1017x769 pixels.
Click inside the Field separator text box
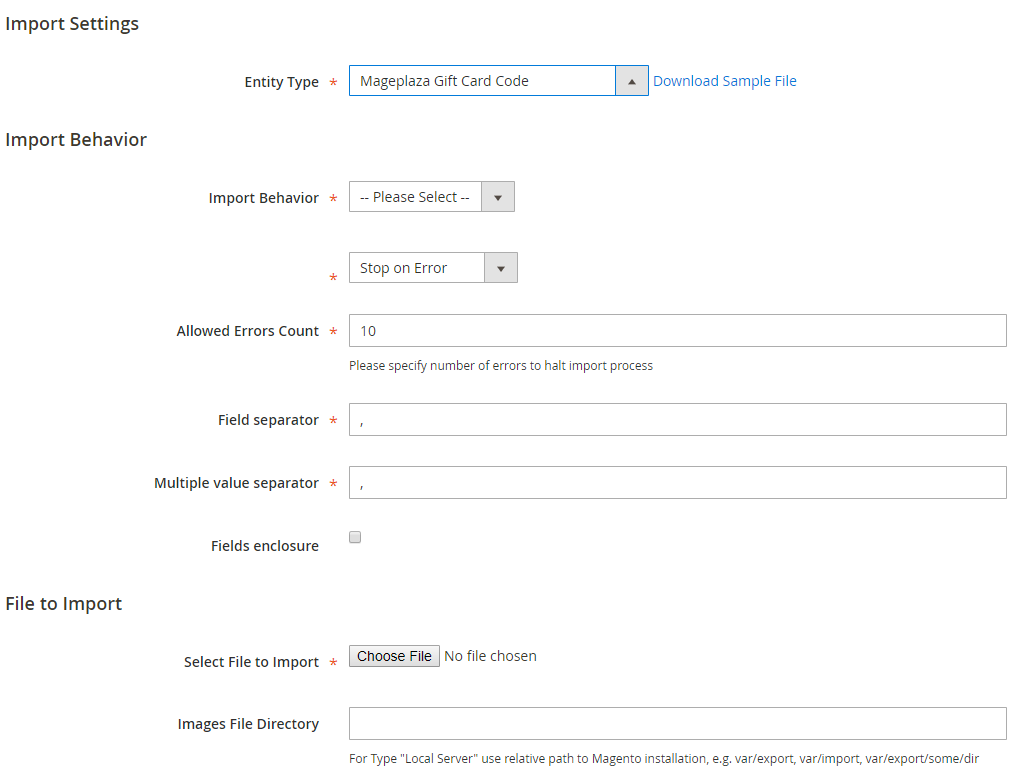[x=677, y=420]
